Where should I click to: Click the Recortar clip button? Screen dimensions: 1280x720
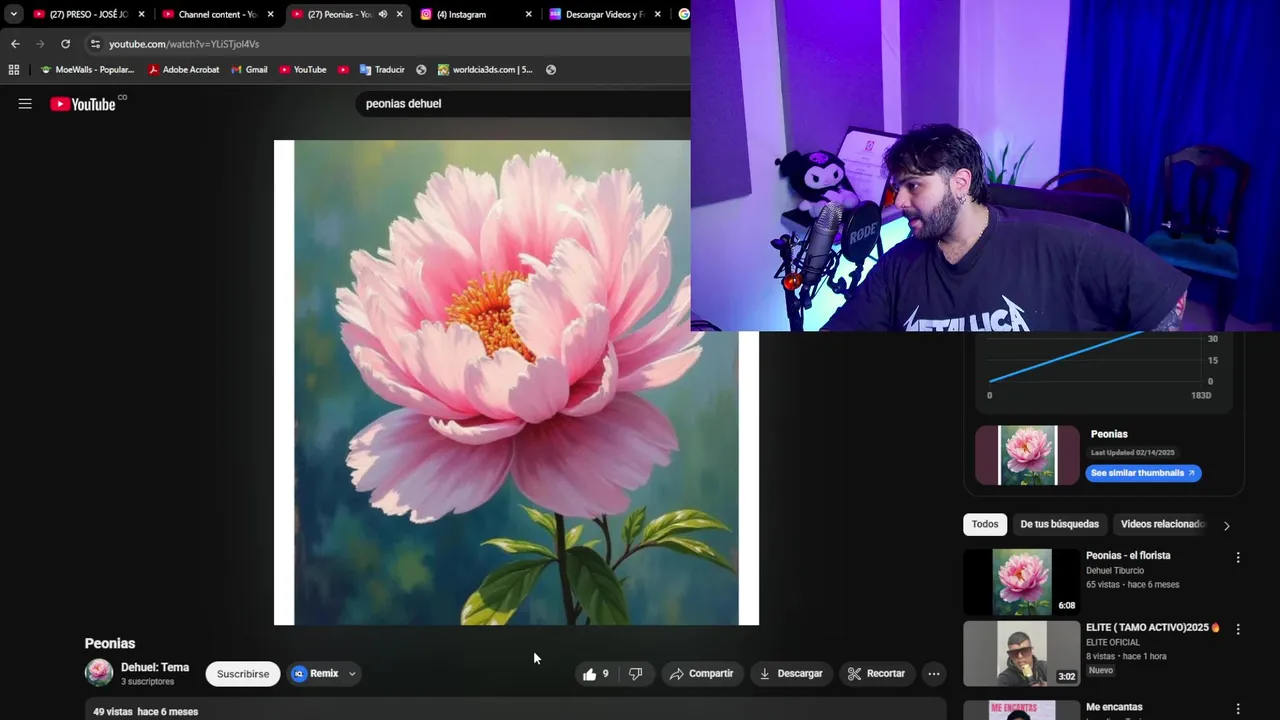coord(876,674)
